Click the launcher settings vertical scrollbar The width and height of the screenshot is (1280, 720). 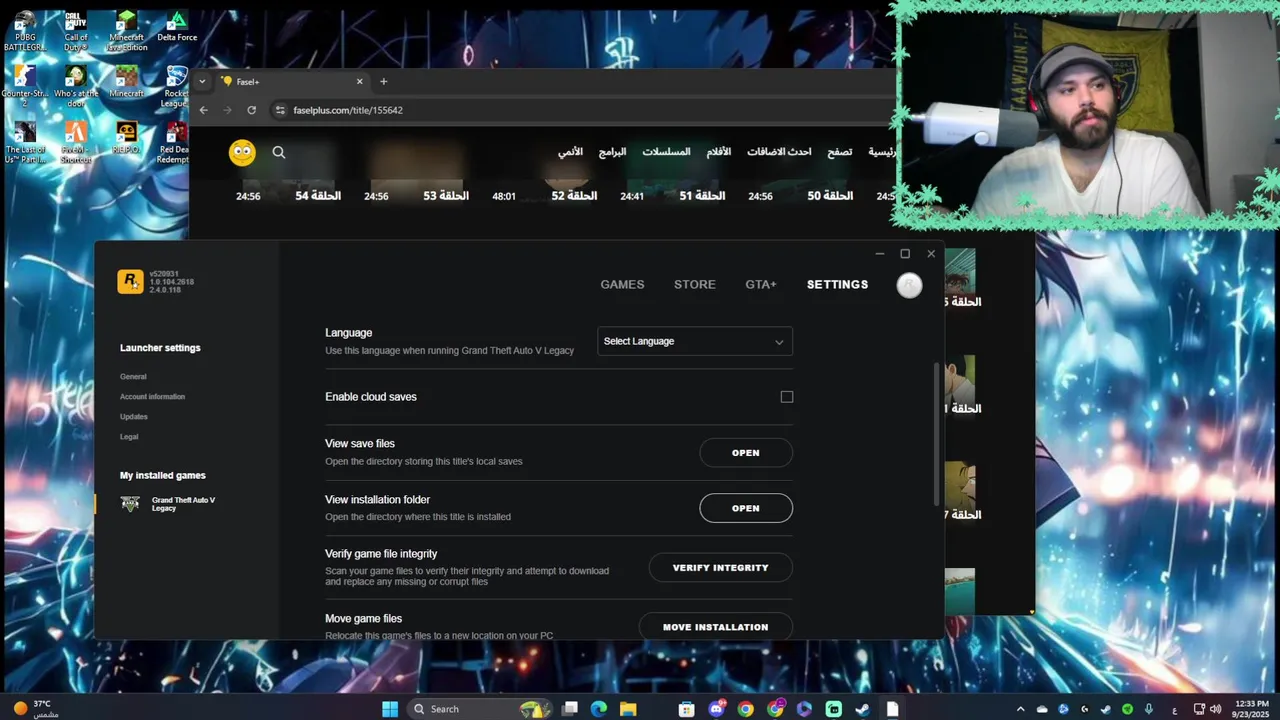click(x=936, y=434)
